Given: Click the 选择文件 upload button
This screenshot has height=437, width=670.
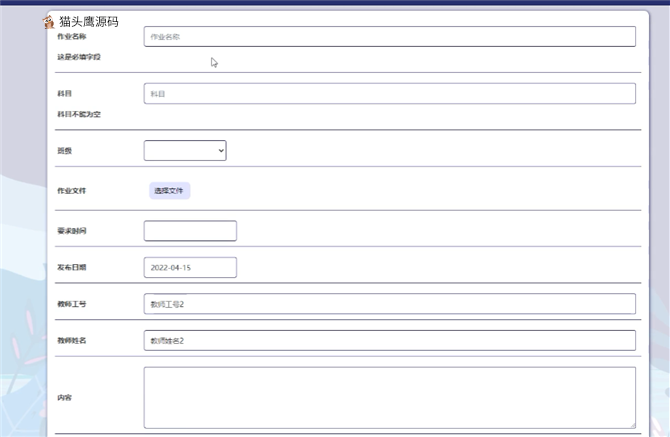Looking at the screenshot, I should click(x=170, y=191).
